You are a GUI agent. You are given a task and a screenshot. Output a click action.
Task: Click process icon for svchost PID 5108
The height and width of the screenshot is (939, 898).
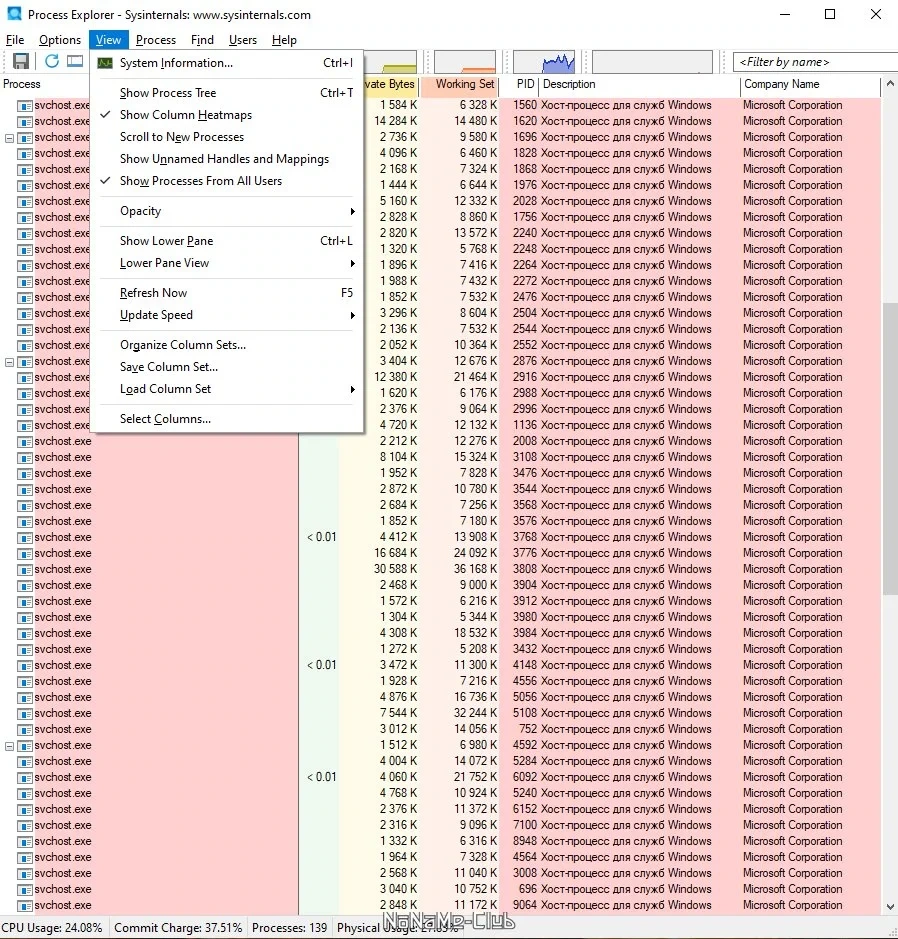[25, 713]
